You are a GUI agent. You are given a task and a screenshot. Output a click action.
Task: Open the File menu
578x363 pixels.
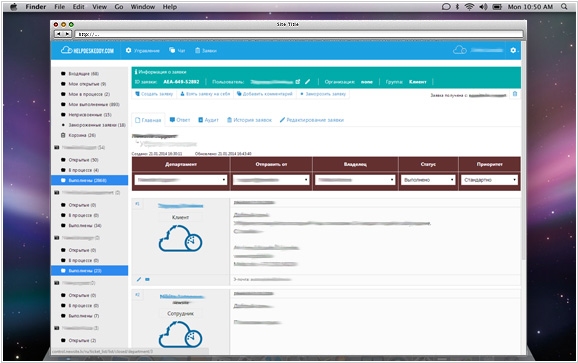tap(59, 7)
